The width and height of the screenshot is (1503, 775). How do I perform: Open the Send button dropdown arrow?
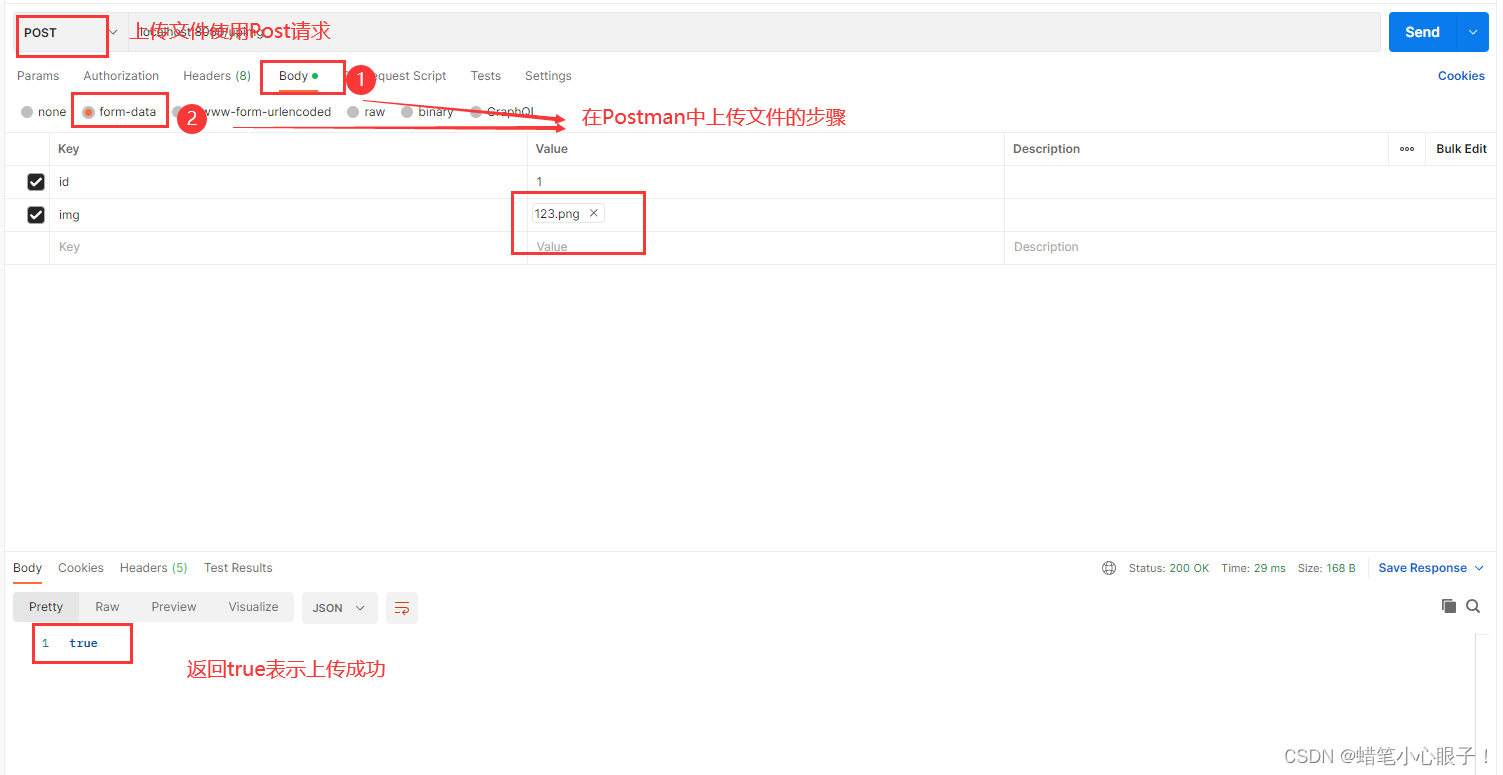pos(1472,31)
